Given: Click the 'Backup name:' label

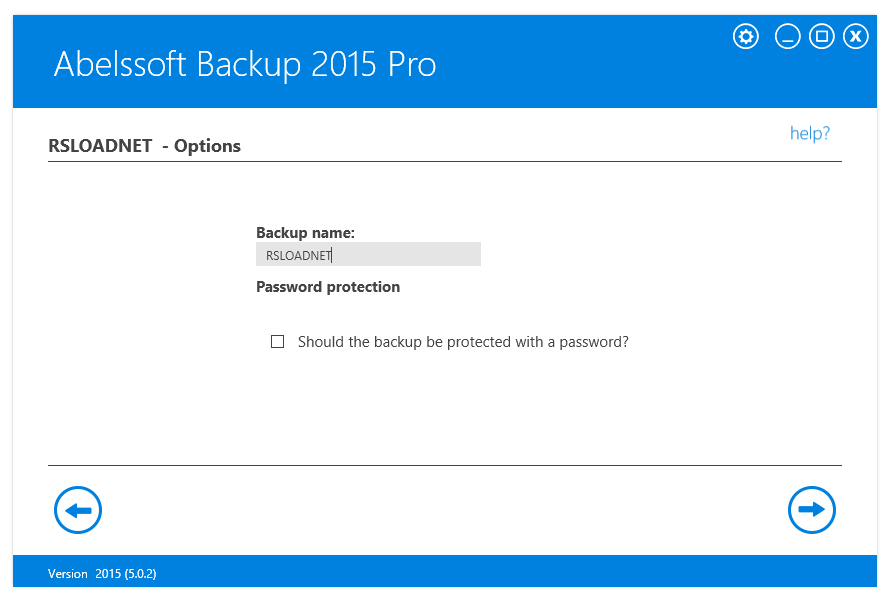Looking at the screenshot, I should tap(305, 233).
